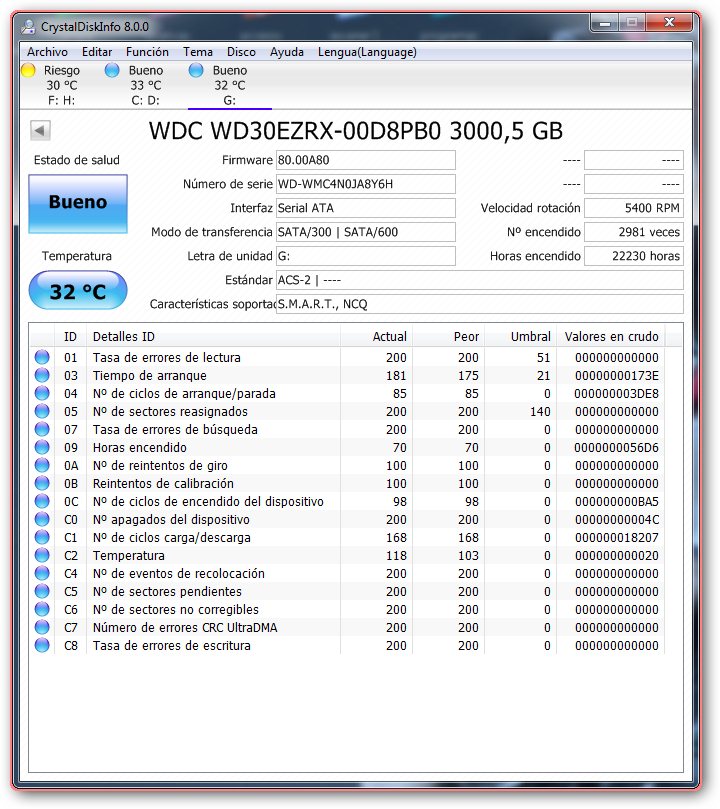Screen dimensions: 720x809
Task: Click status icon for Tiempo de arranque
Action: 42,375
